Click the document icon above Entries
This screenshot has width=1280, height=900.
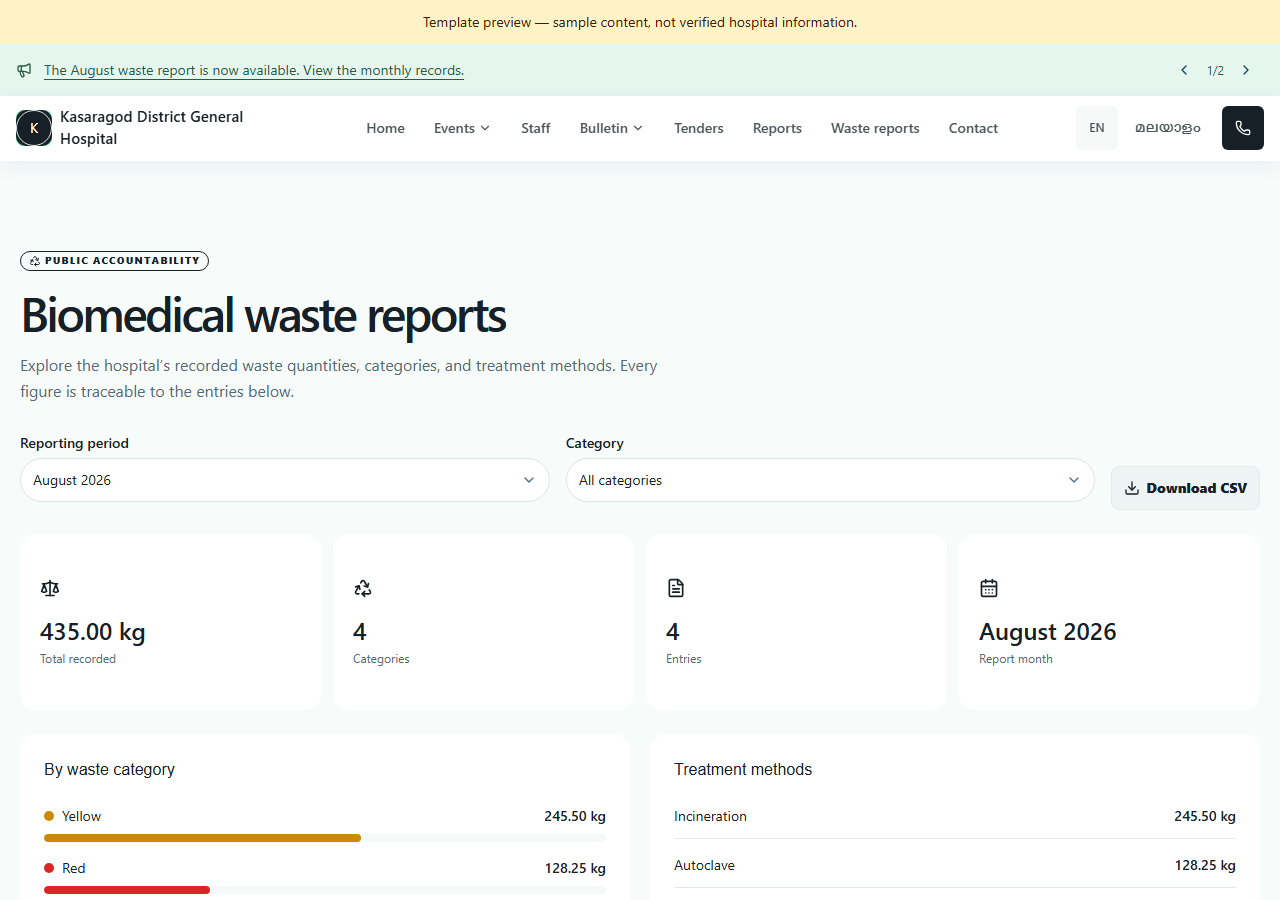pos(676,588)
